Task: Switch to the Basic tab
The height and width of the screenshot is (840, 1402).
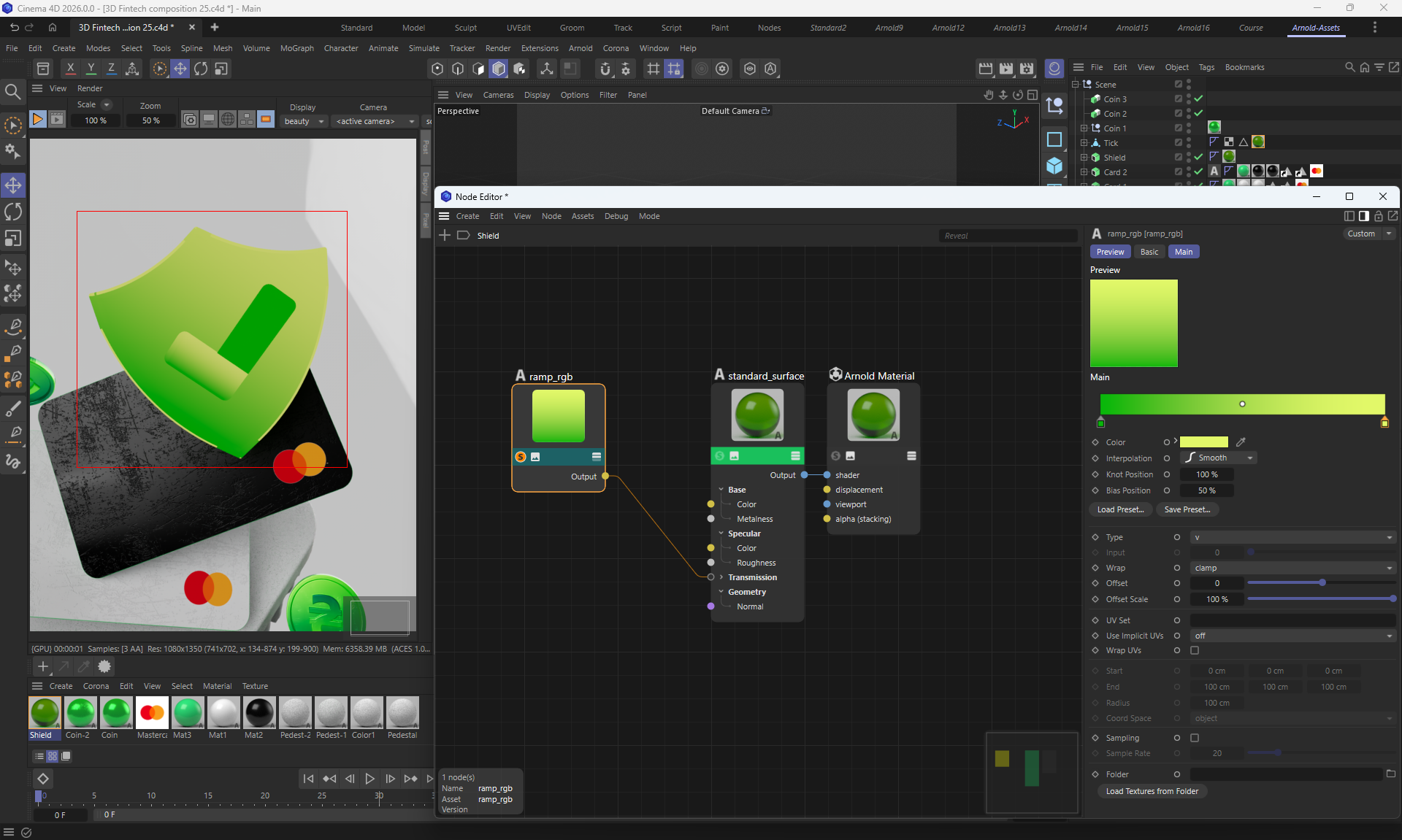Action: pyautogui.click(x=1149, y=252)
